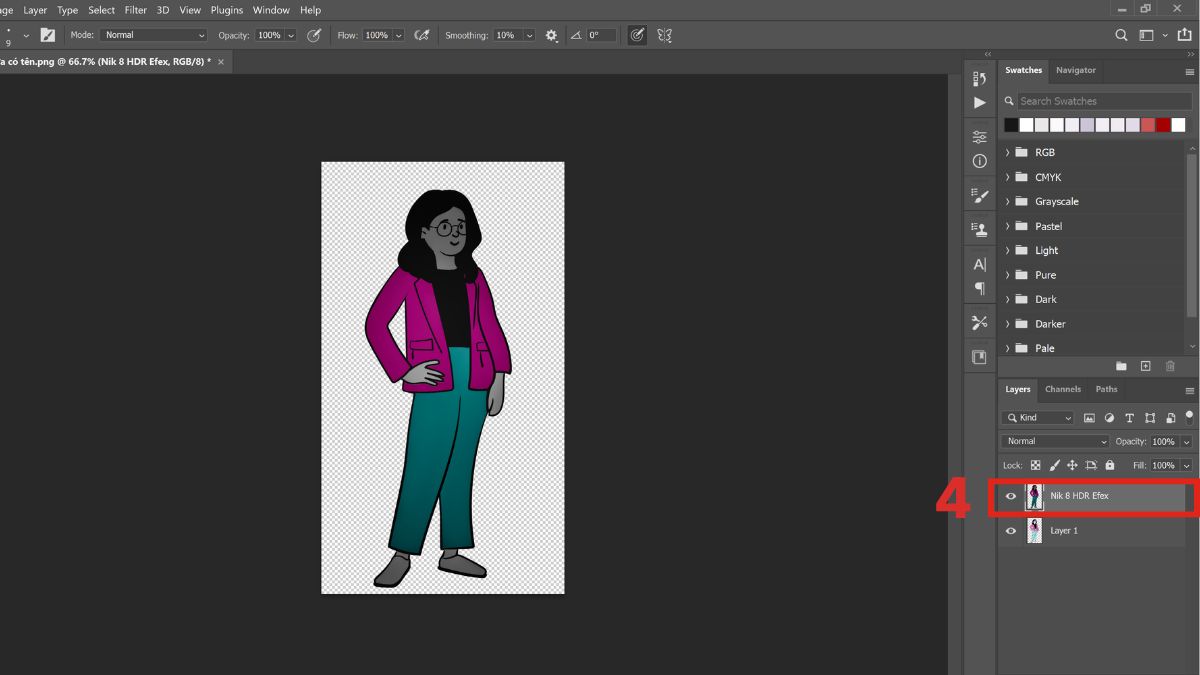Screen dimensions: 1200x675
Task: Expand the CMYK swatch group
Action: coord(1007,177)
